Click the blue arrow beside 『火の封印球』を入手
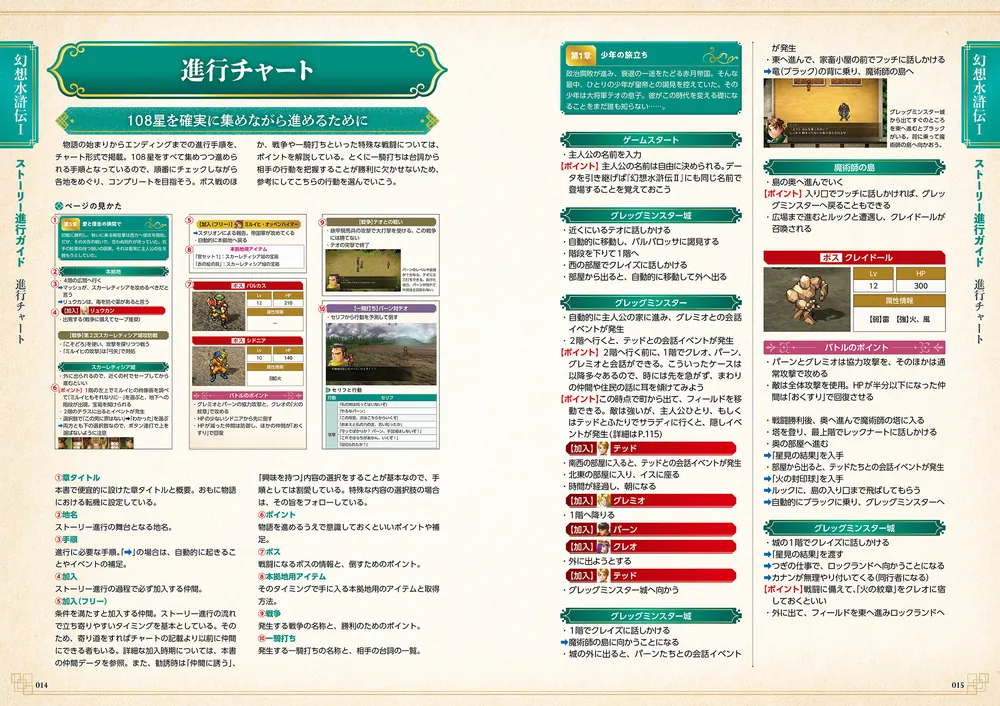Screen dimensions: 1000x706 768,479
